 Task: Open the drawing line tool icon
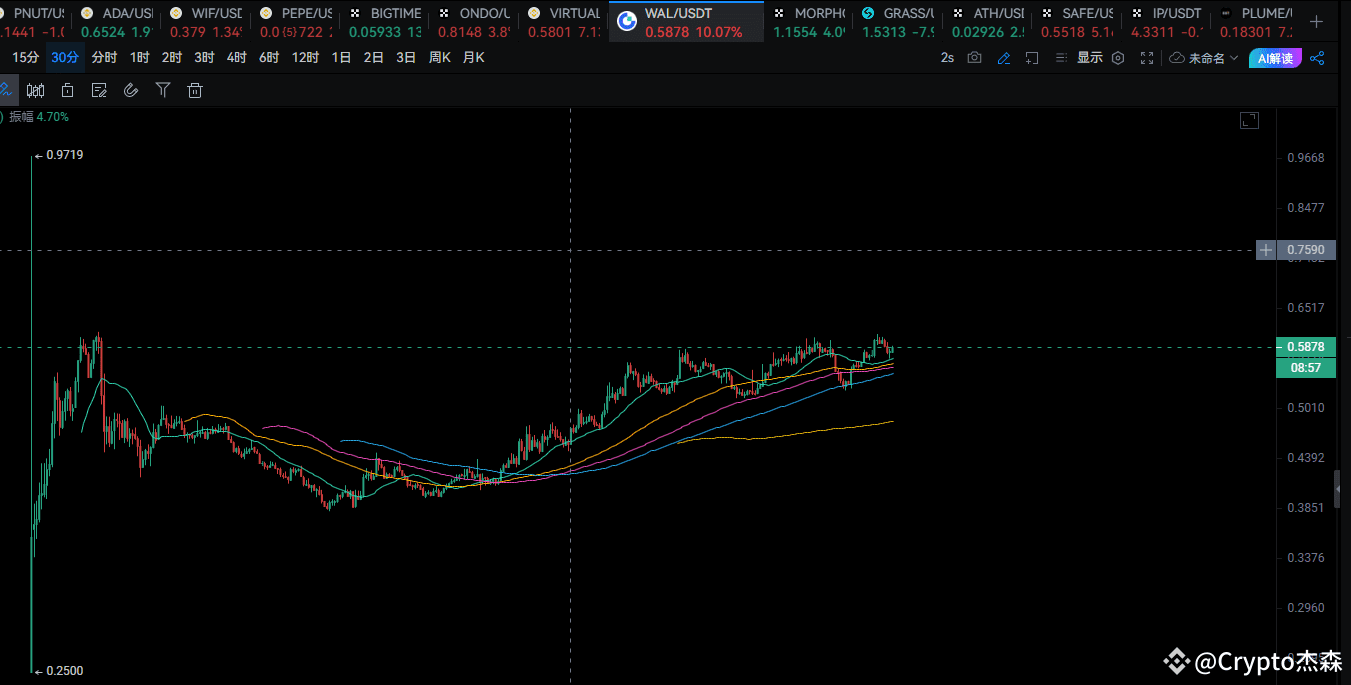click(x=6, y=90)
